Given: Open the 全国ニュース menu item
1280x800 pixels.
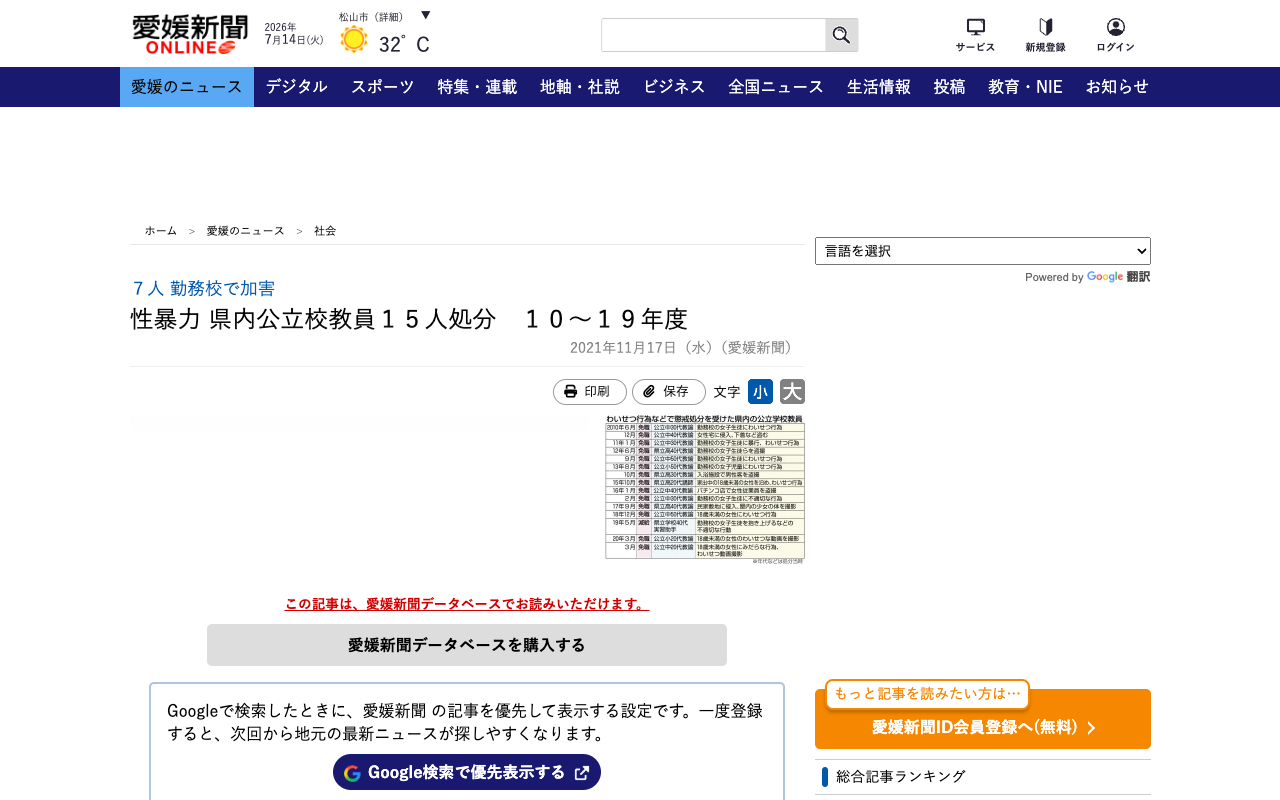Looking at the screenshot, I should [x=776, y=87].
